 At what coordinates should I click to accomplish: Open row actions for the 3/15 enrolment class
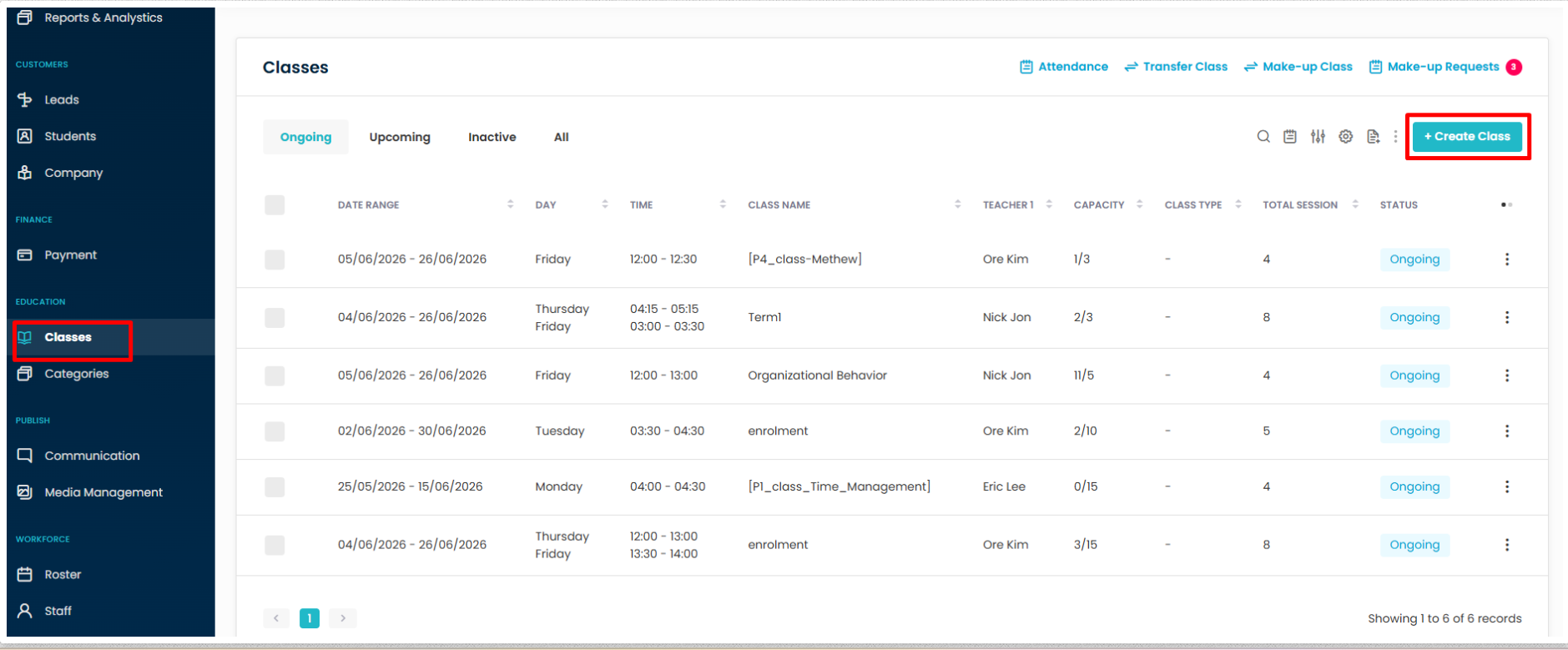pos(1507,545)
